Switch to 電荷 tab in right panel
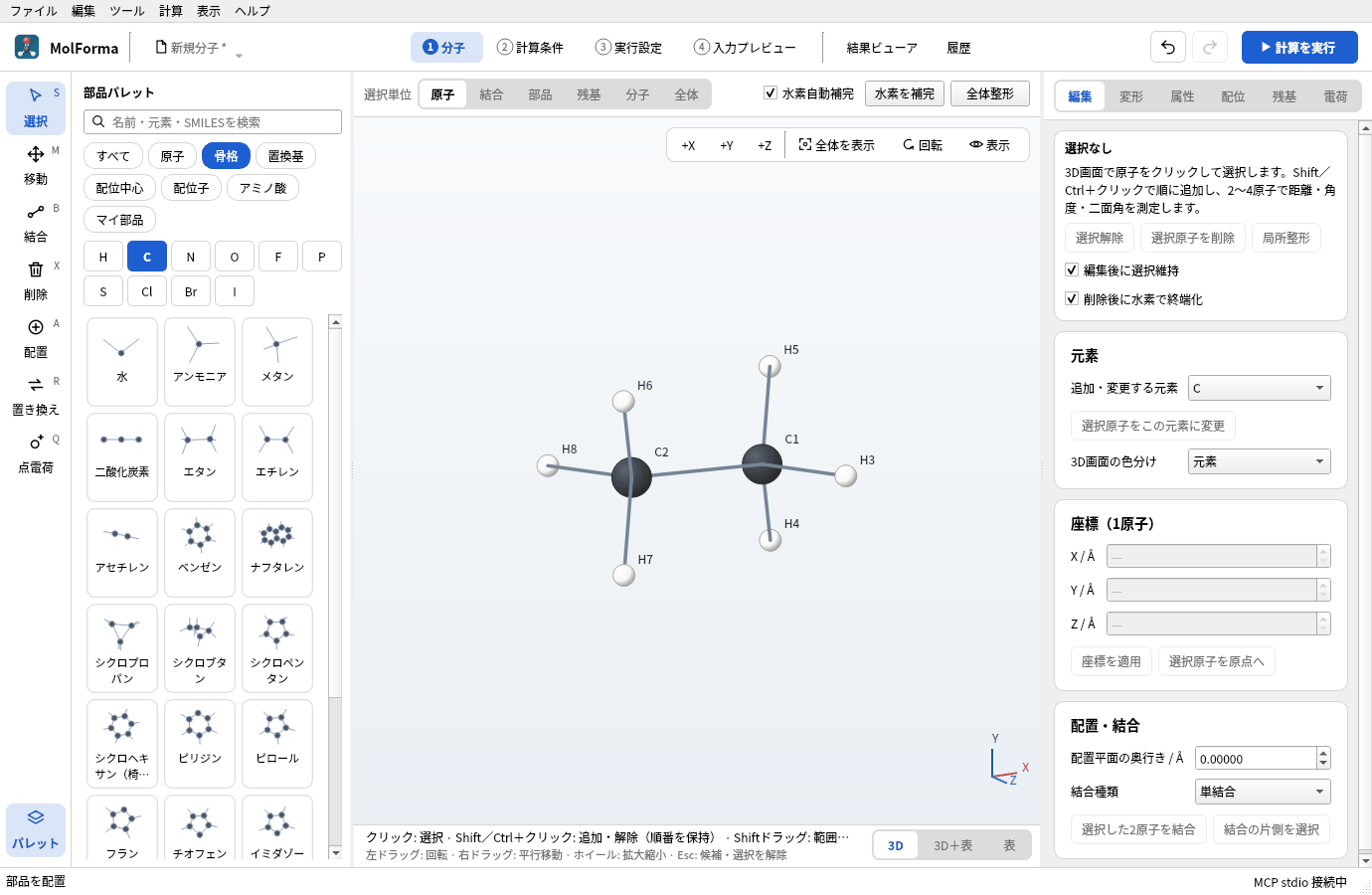 click(x=1335, y=96)
